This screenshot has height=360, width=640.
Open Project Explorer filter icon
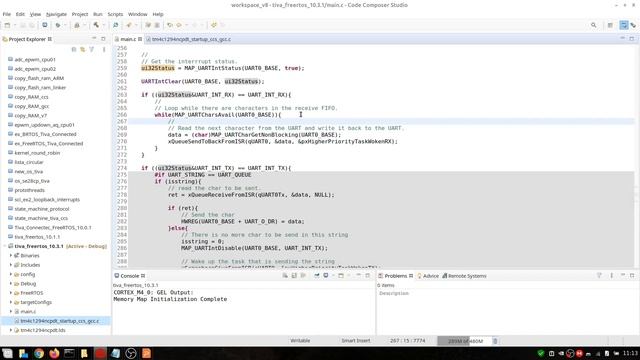coord(92,49)
